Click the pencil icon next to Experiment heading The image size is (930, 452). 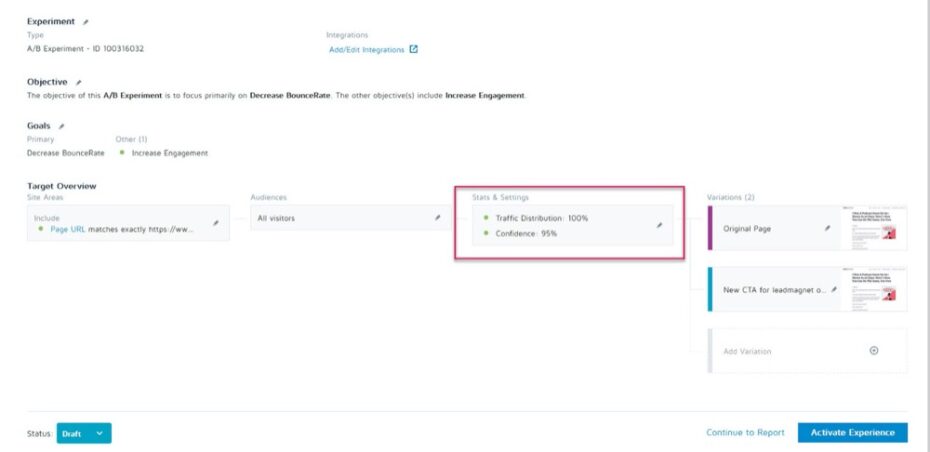85,21
